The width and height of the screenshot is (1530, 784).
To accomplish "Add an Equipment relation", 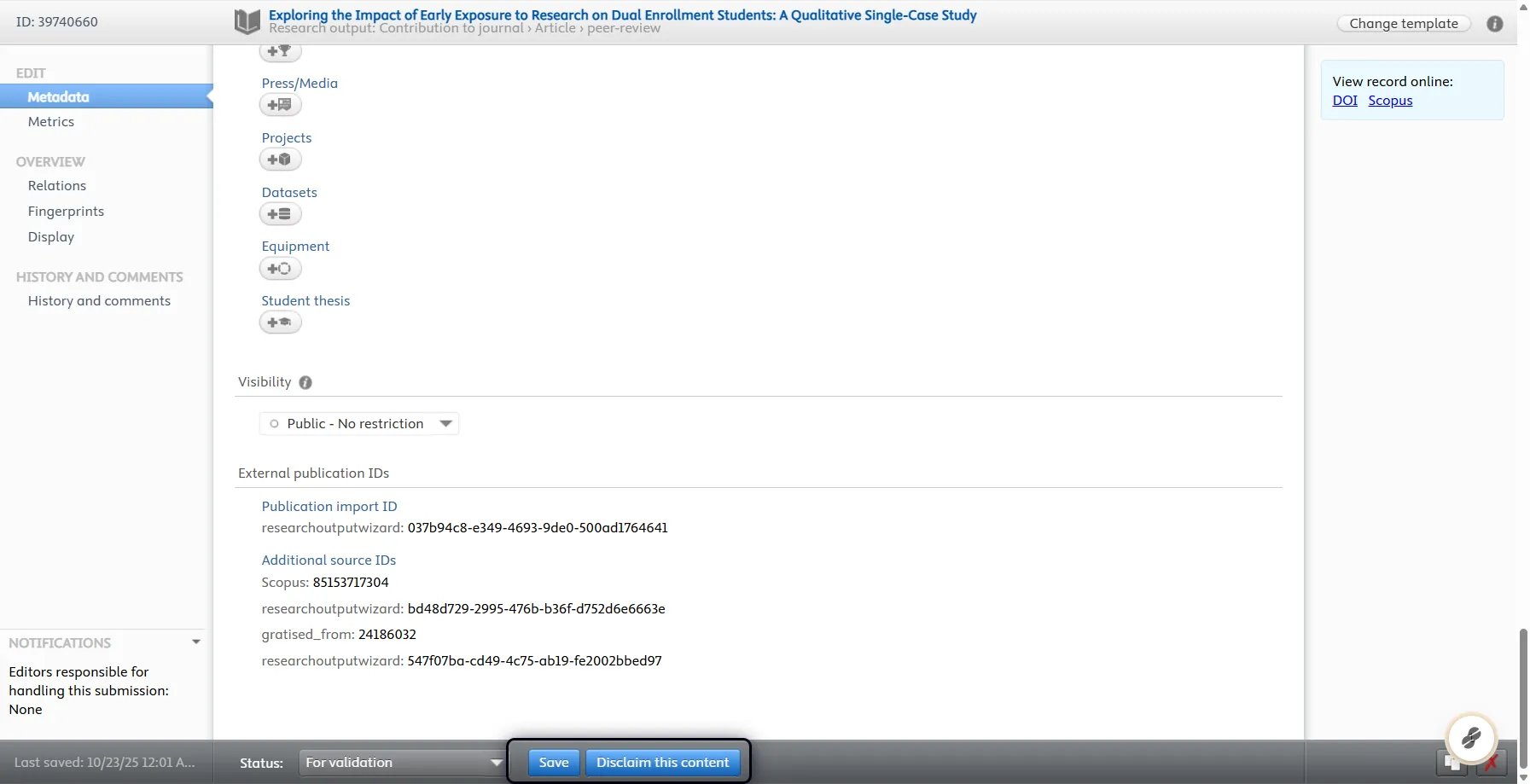I will pyautogui.click(x=280, y=269).
